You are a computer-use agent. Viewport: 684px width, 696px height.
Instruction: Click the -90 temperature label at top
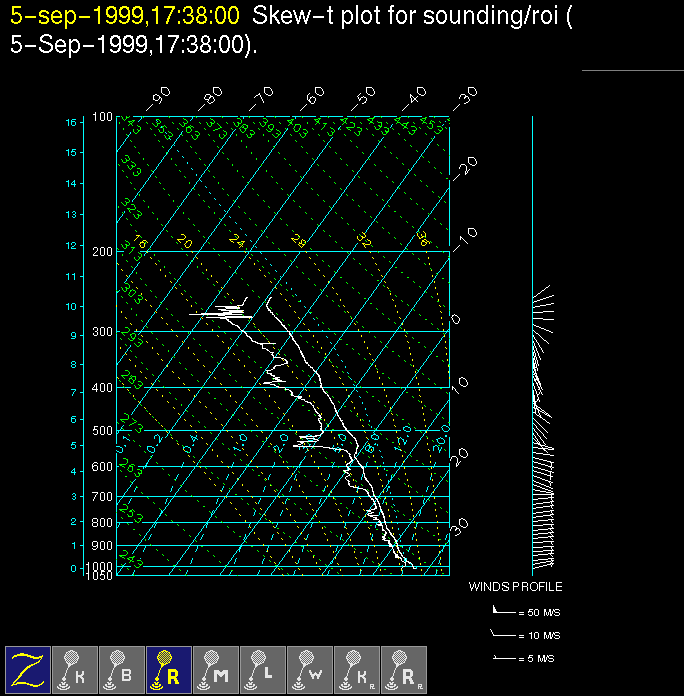tap(158, 98)
